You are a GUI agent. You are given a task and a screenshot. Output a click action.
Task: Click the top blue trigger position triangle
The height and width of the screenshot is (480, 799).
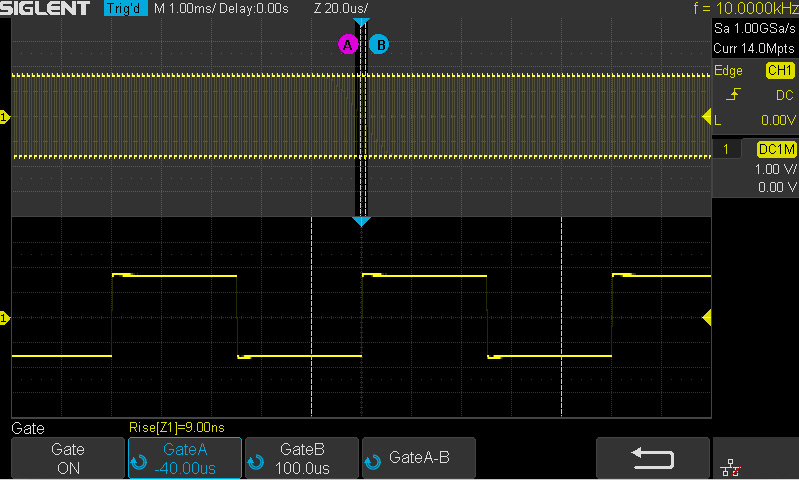[362, 22]
